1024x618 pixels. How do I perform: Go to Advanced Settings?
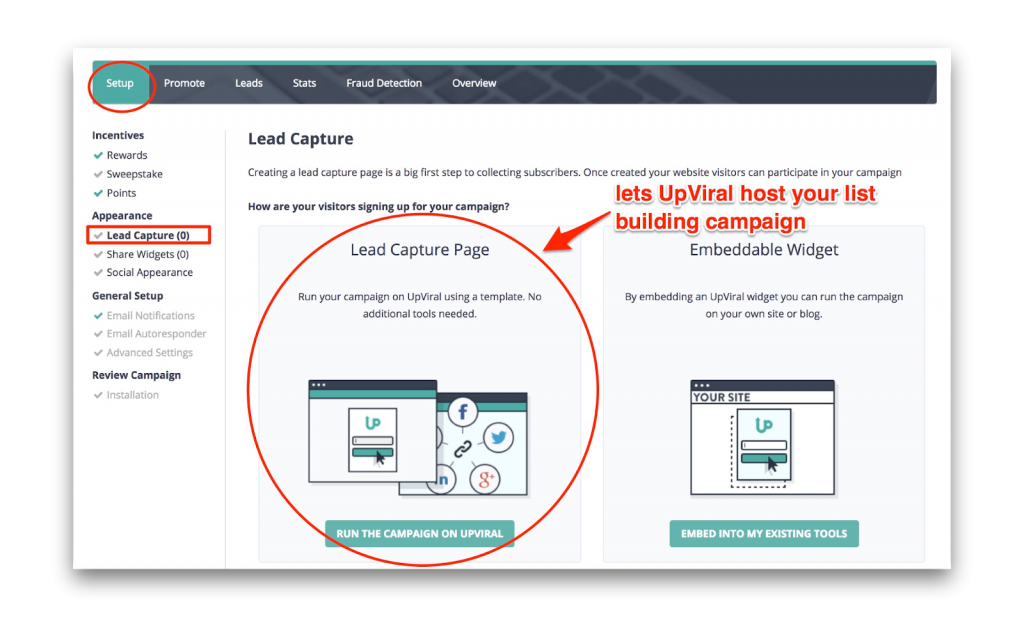[150, 353]
